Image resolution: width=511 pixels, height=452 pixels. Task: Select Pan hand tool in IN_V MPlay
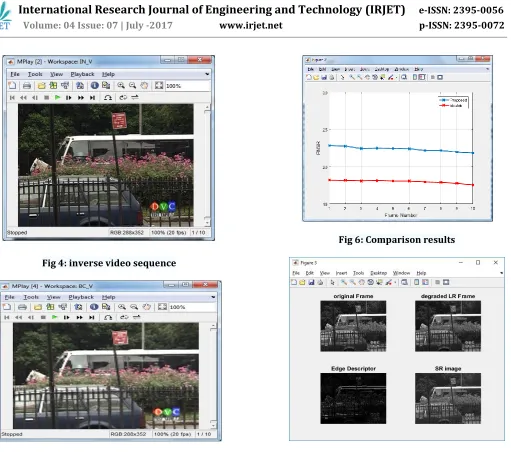(x=144, y=85)
